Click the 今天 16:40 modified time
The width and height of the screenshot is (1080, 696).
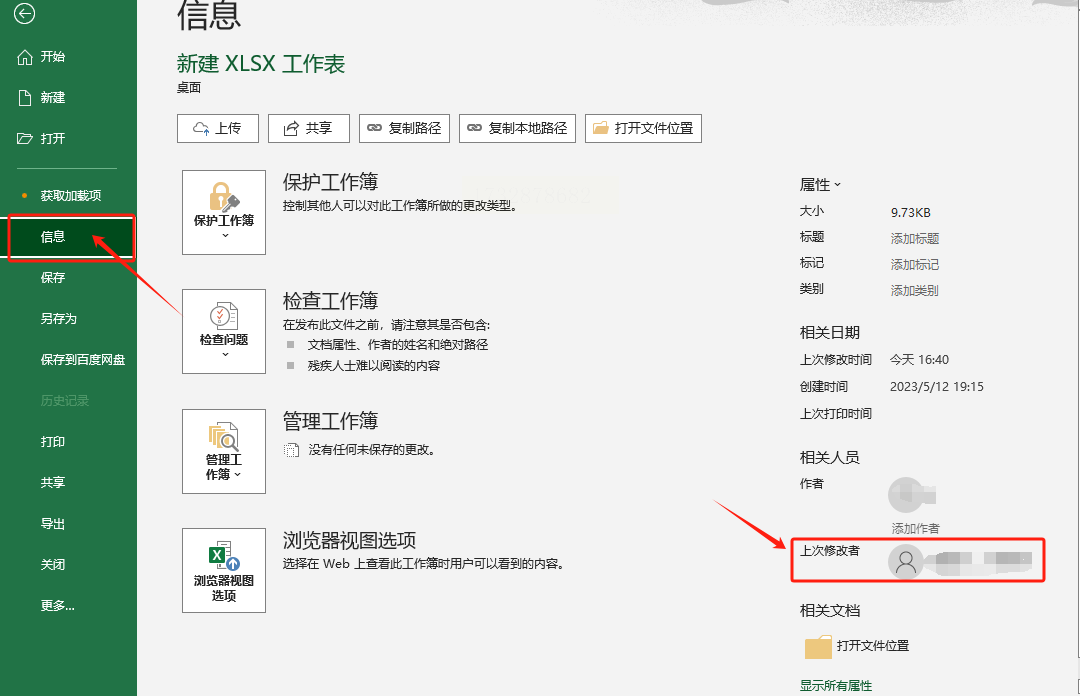[920, 360]
